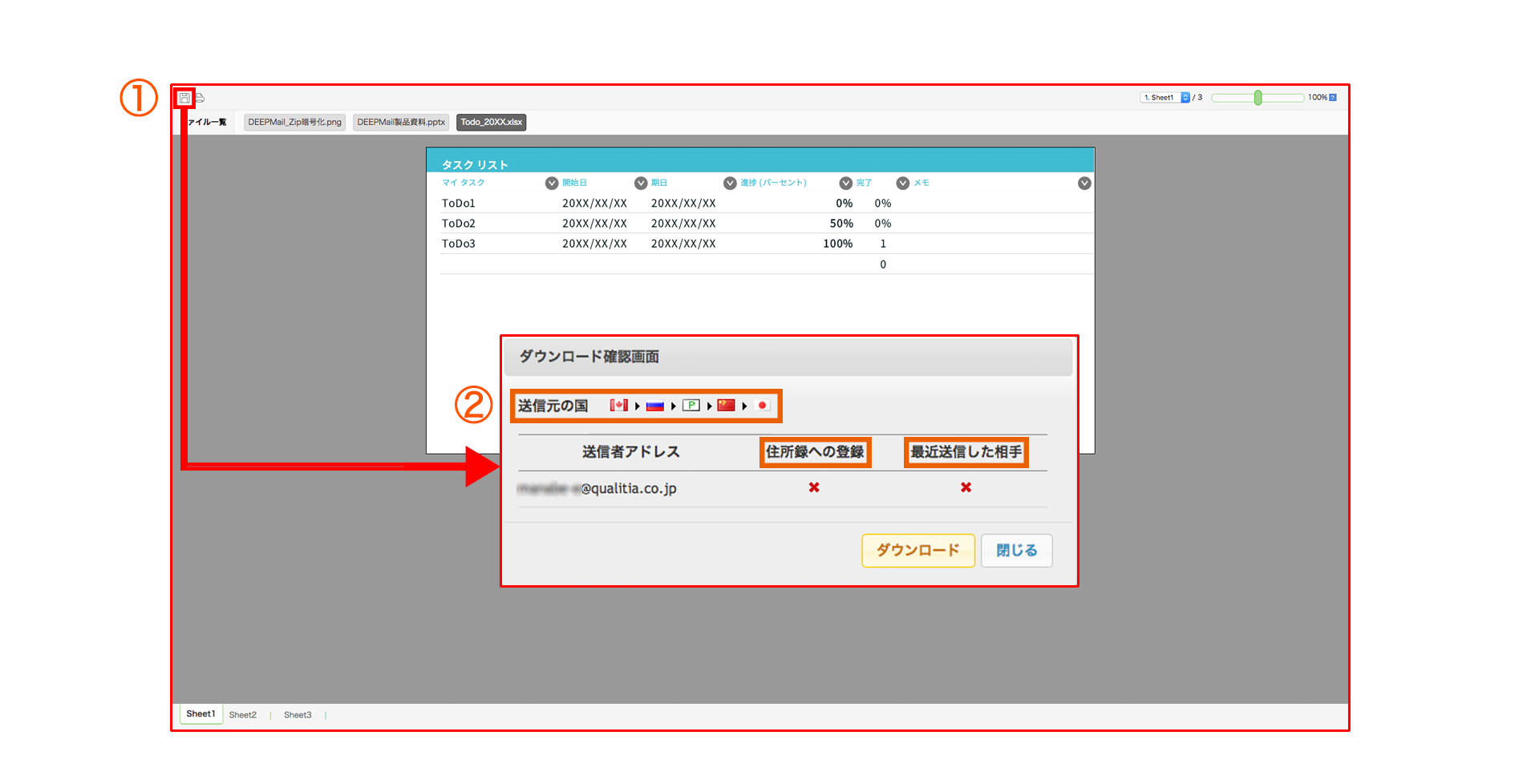Click the China flag icon
The image size is (1535, 784).
[726, 406]
